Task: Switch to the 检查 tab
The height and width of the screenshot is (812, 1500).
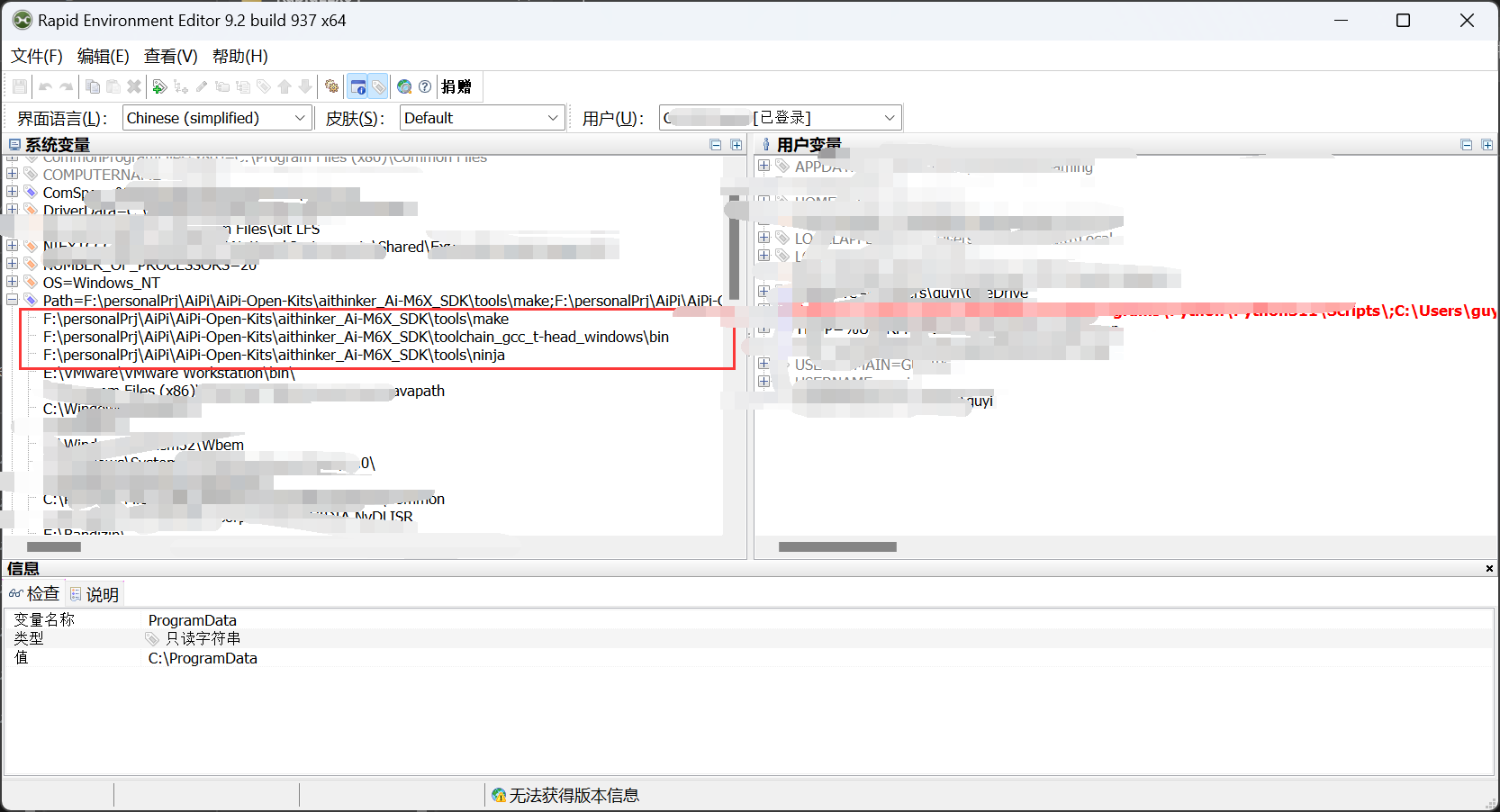Action: 34,593
